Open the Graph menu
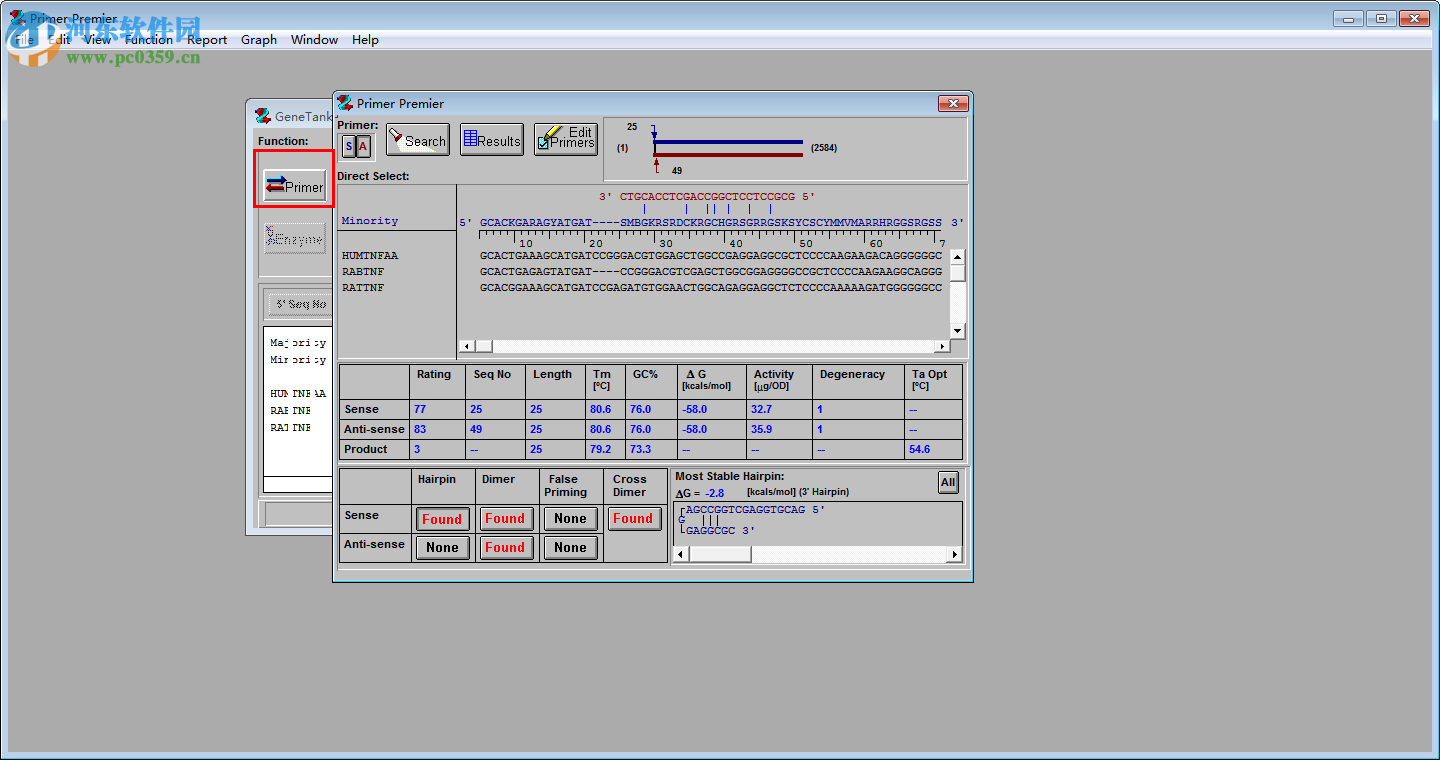The image size is (1440, 760). point(259,40)
